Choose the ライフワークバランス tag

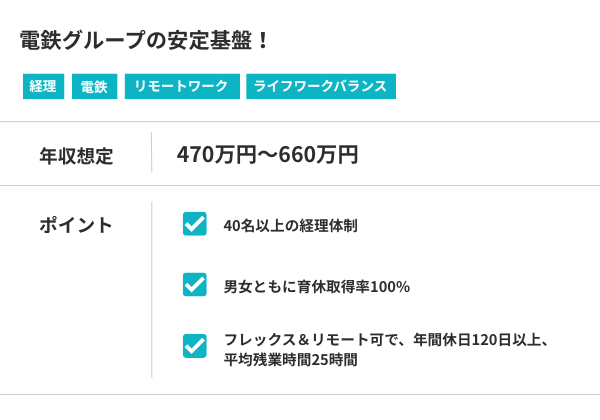[x=321, y=87]
